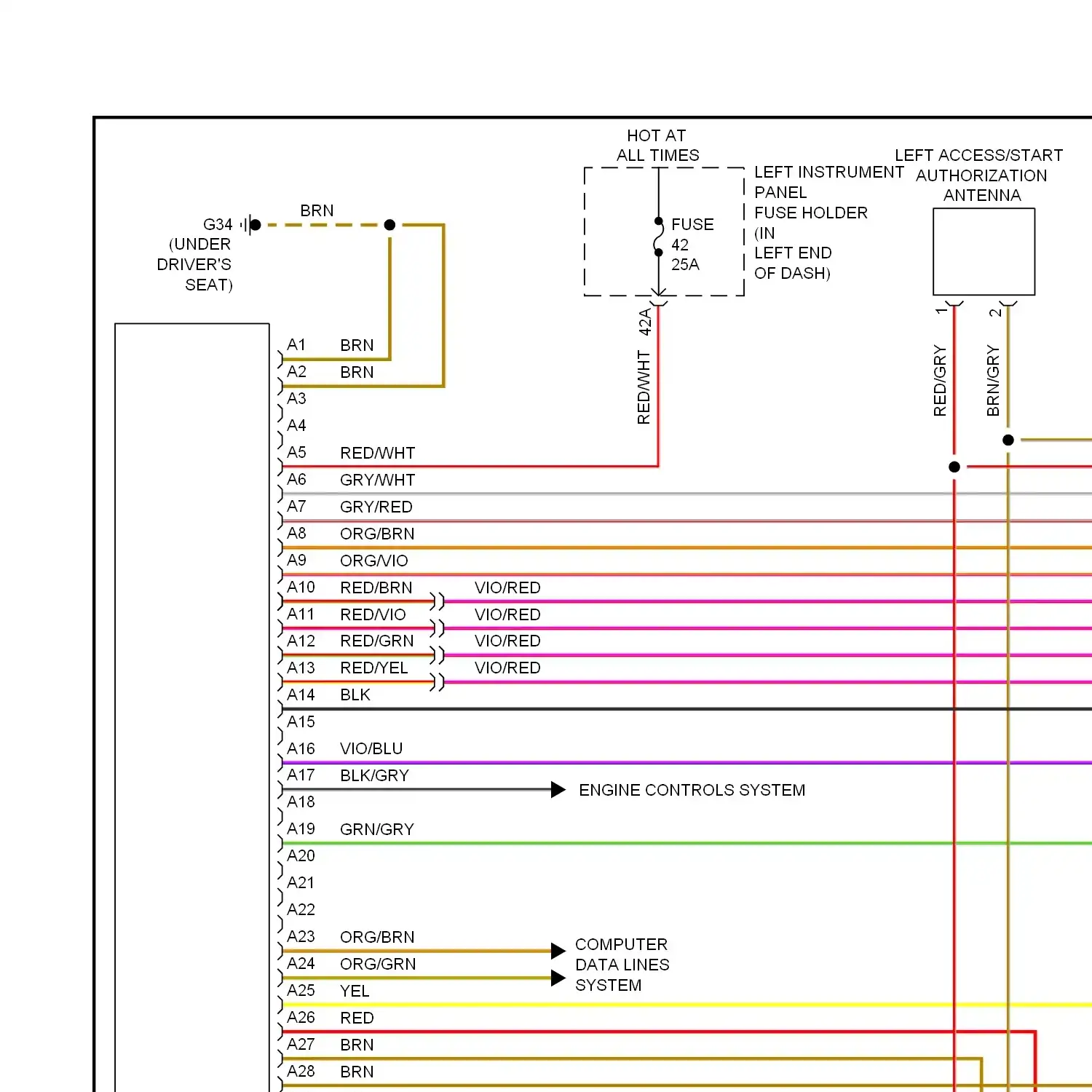
Task: Click the inline connector on the A11 wire
Action: [437, 628]
